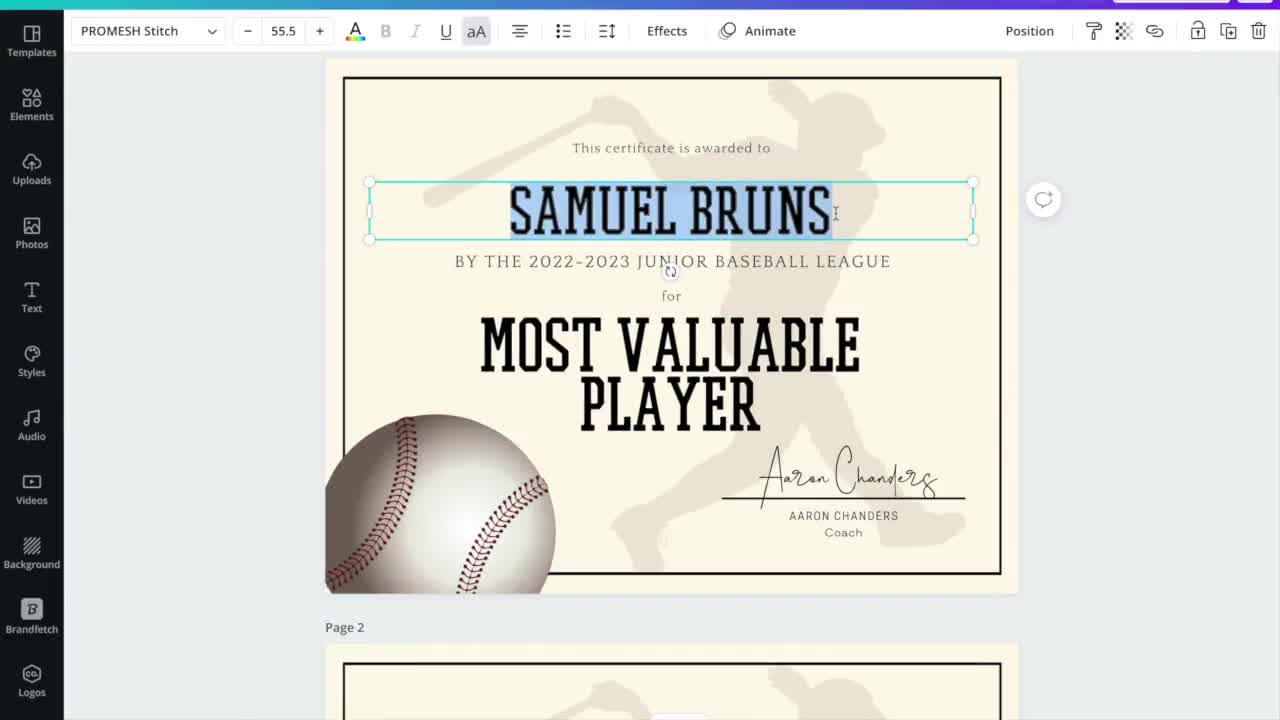Select the baseball image

(x=441, y=504)
